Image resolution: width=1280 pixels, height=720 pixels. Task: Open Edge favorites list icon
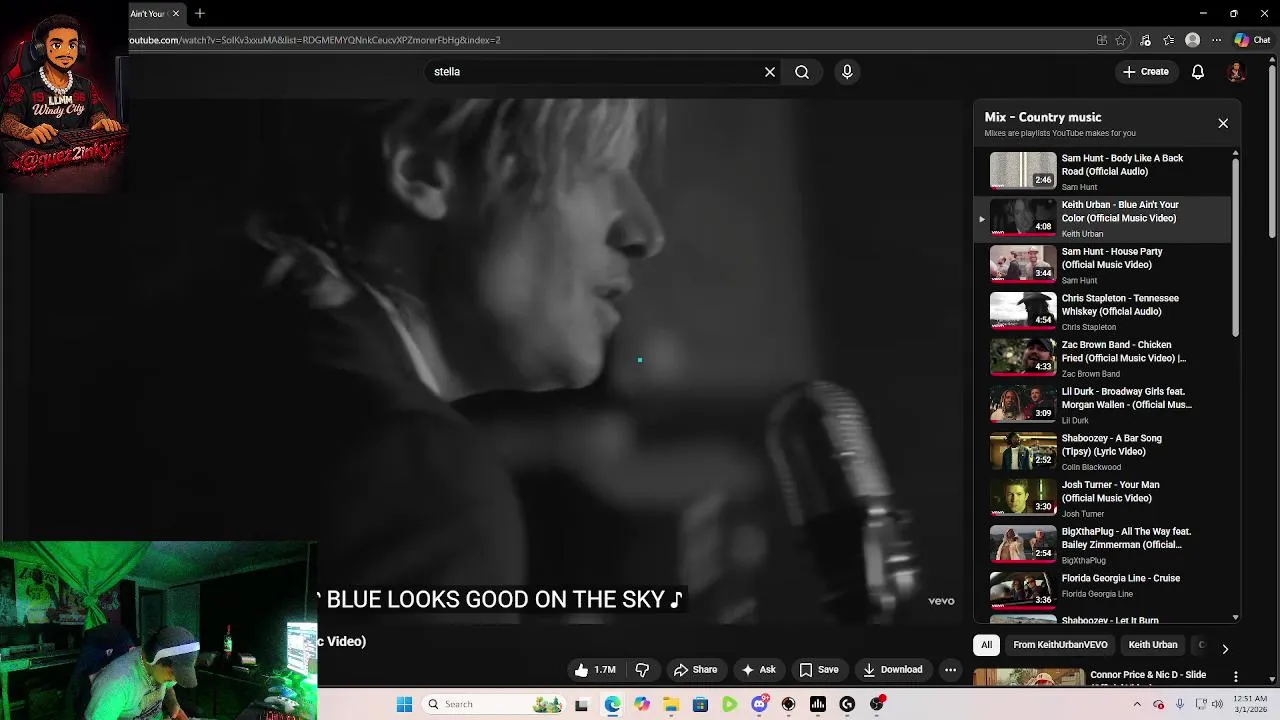pyautogui.click(x=1168, y=40)
